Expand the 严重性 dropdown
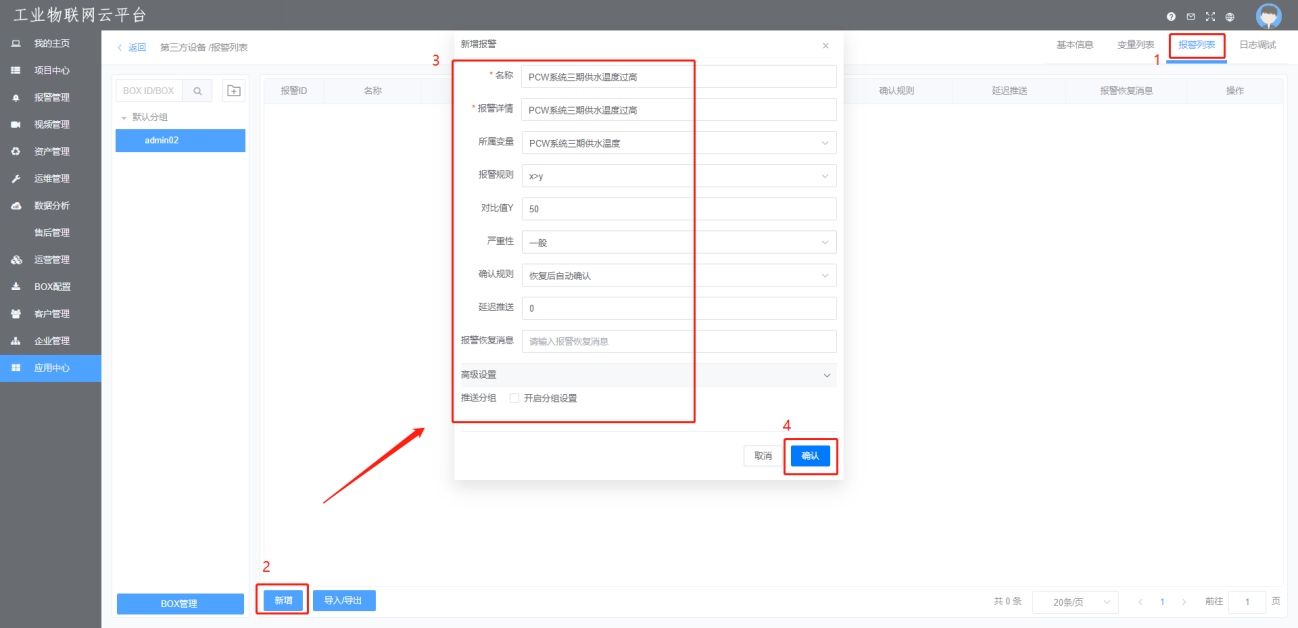 tap(678, 242)
